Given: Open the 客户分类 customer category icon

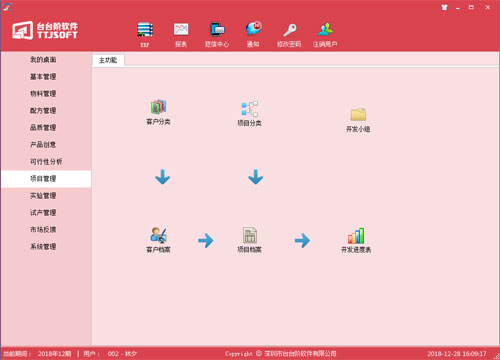Looking at the screenshot, I should coord(158,112).
